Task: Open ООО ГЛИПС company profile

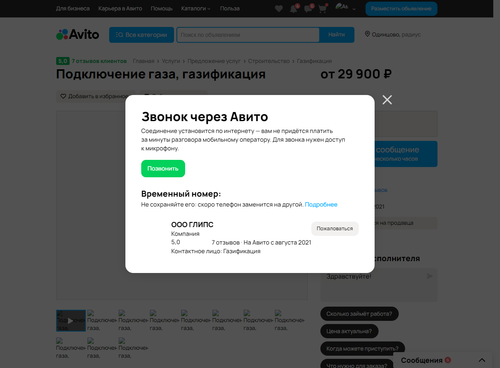Action: click(x=192, y=225)
